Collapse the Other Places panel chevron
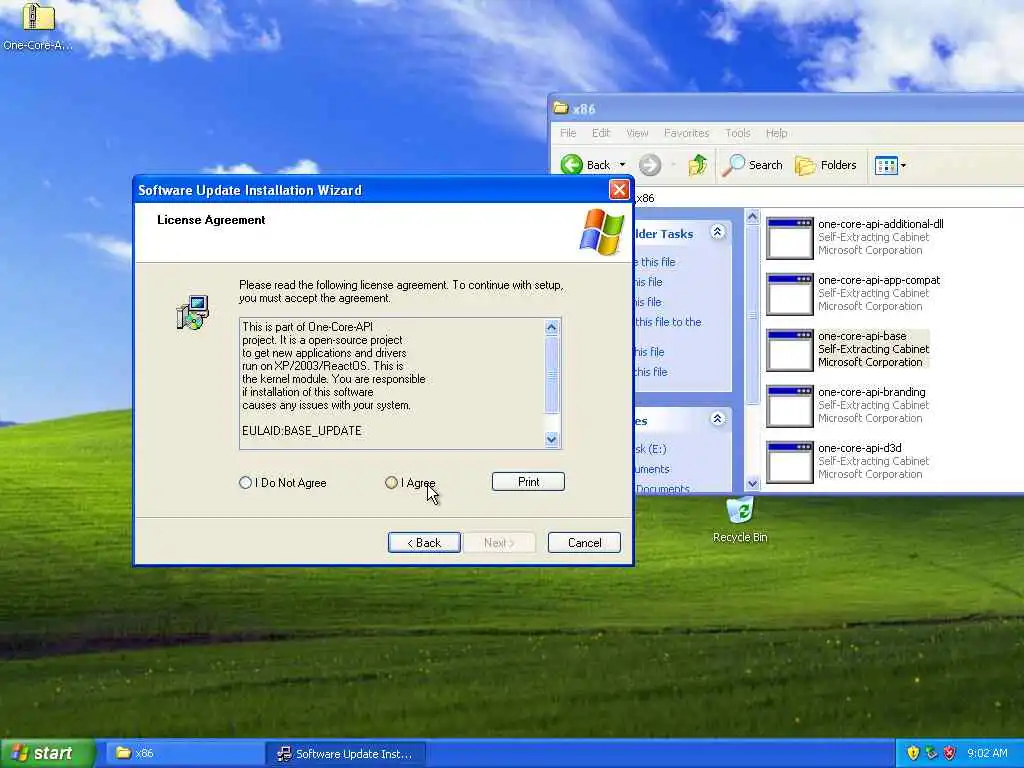1024x768 pixels. (717, 419)
